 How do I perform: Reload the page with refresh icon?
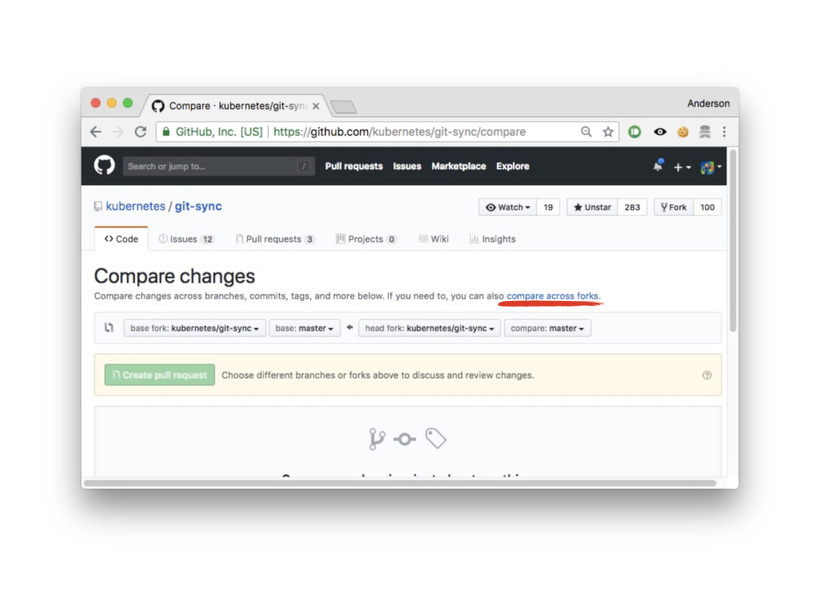(140, 132)
